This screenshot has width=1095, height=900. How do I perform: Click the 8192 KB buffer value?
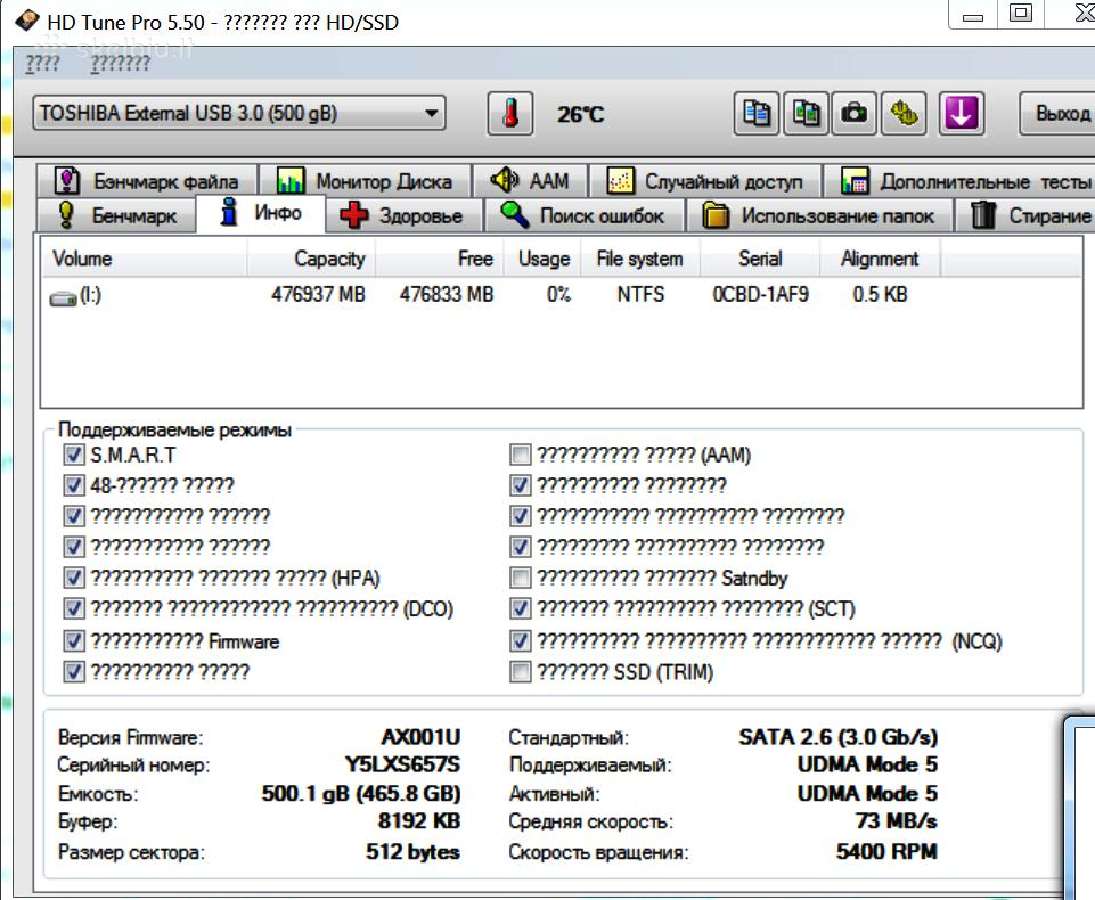click(x=419, y=821)
